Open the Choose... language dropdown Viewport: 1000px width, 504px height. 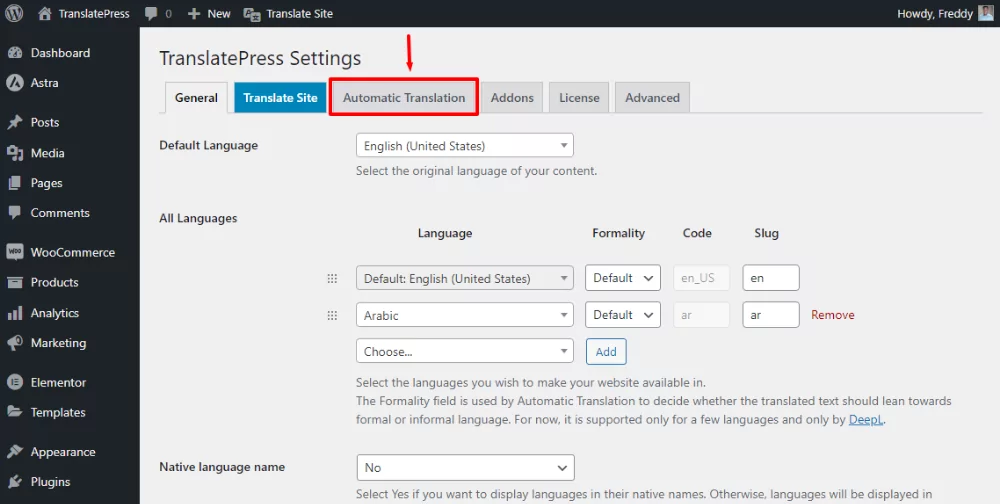coord(465,351)
